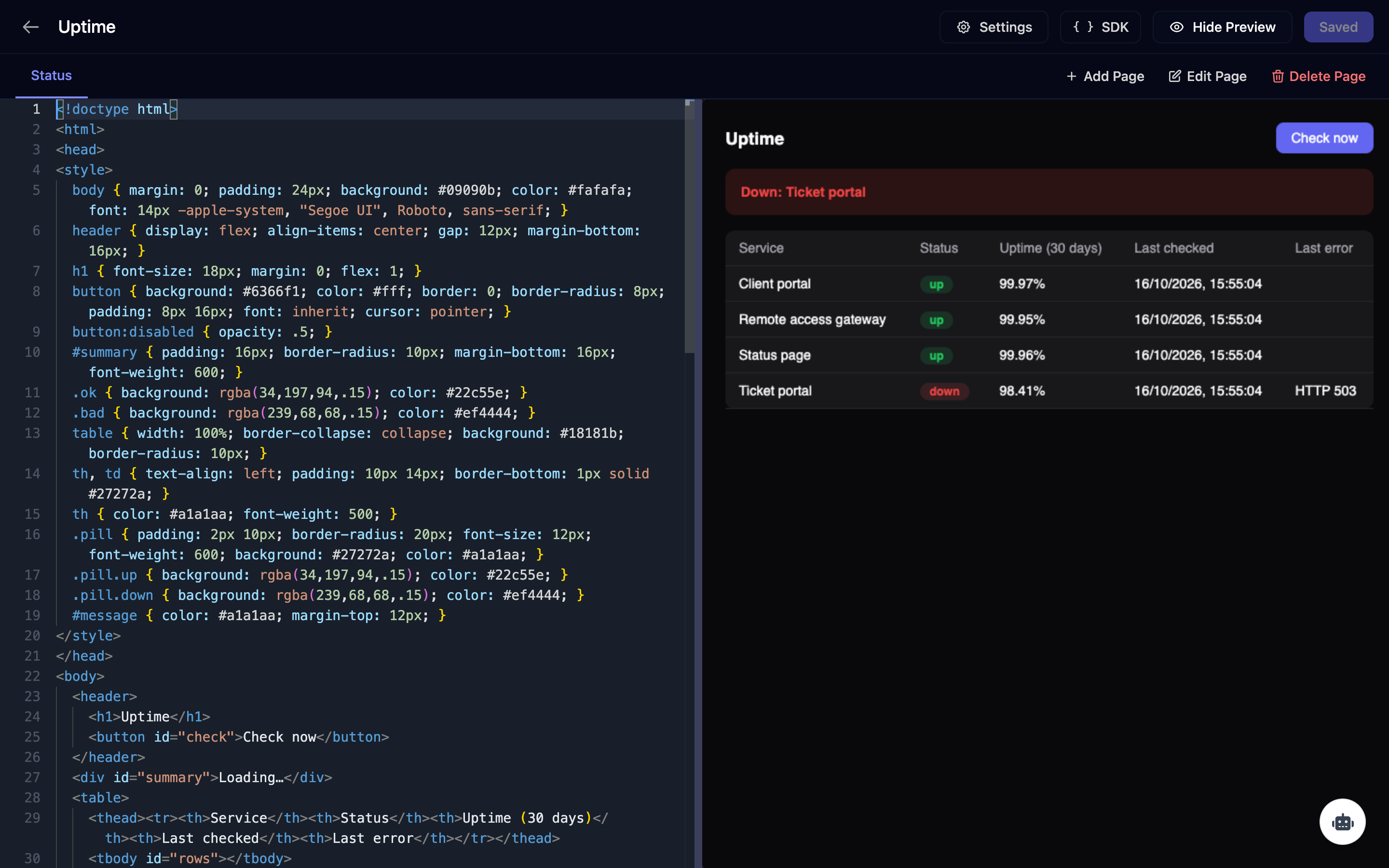Viewport: 1389px width, 868px height.
Task: Place cursor on '<!doctype html>' line
Action: point(117,109)
